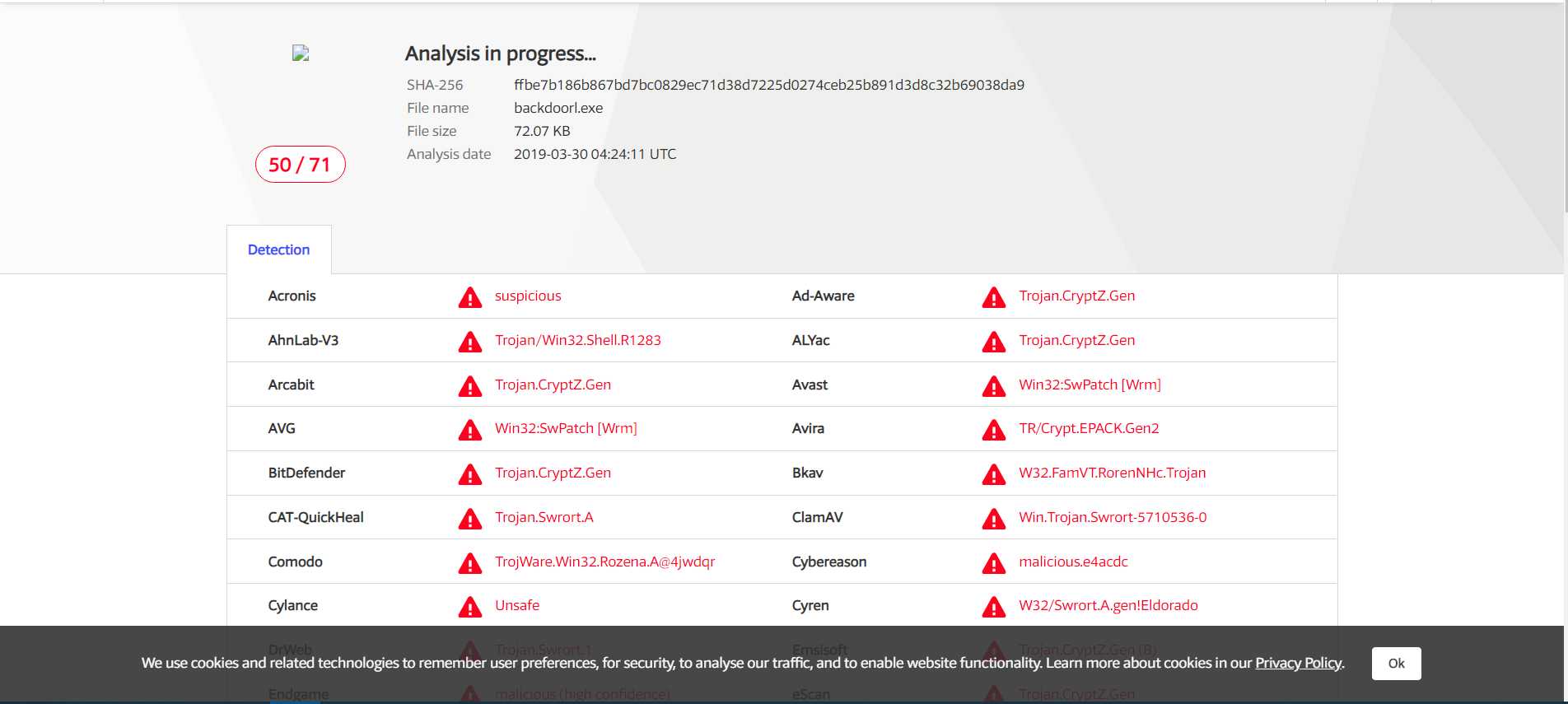Click the warning icon in the ClamAV row
The height and width of the screenshot is (704, 1568).
[x=993, y=519]
